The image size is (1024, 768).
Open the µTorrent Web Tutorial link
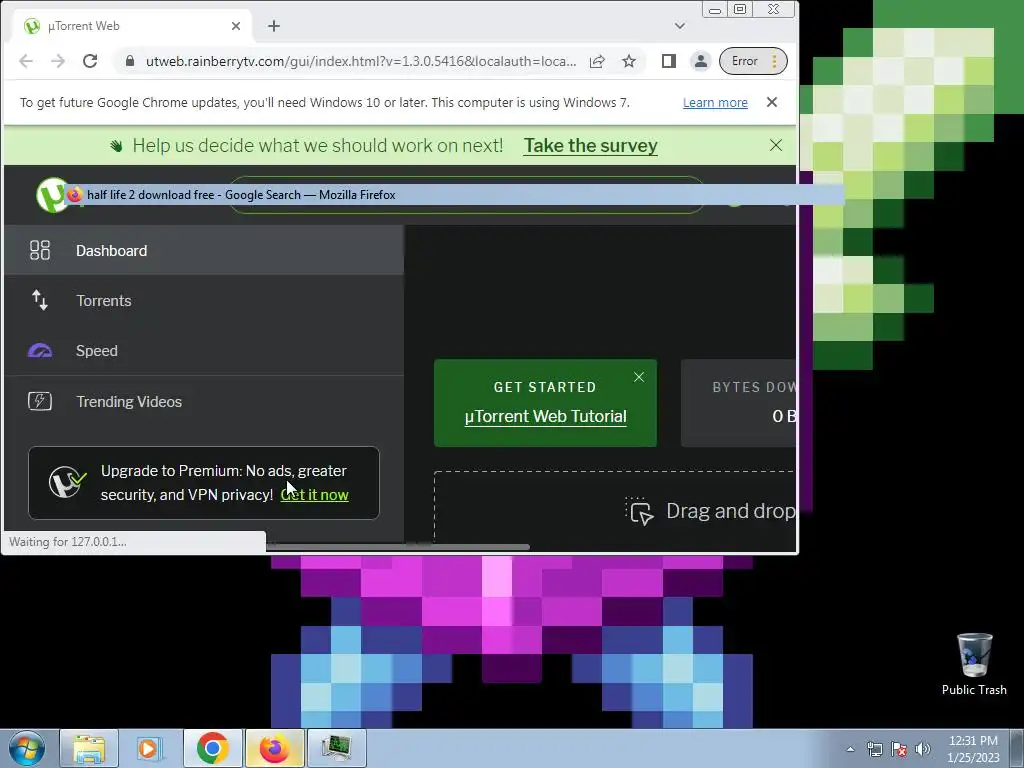coord(545,417)
